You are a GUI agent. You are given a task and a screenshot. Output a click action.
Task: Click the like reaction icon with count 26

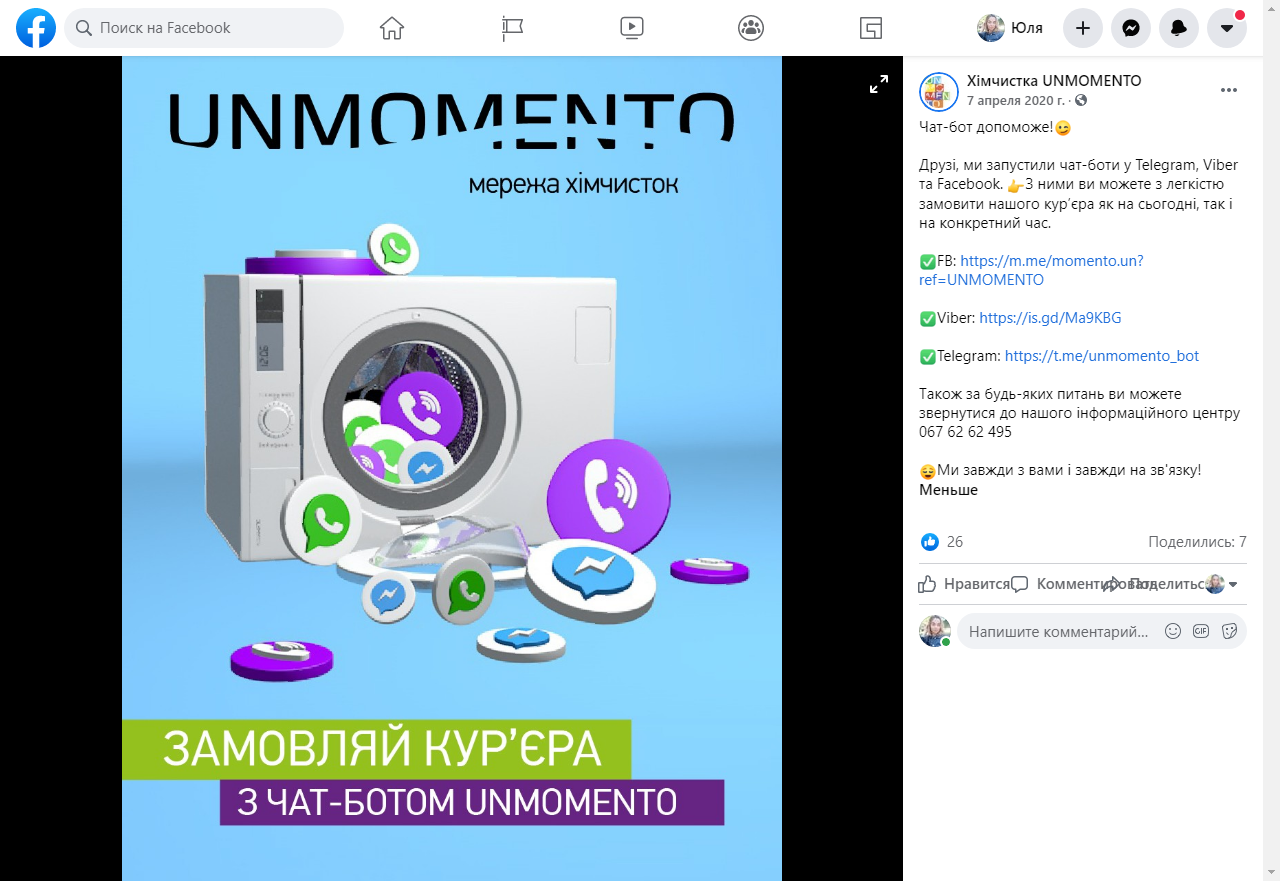pos(930,542)
